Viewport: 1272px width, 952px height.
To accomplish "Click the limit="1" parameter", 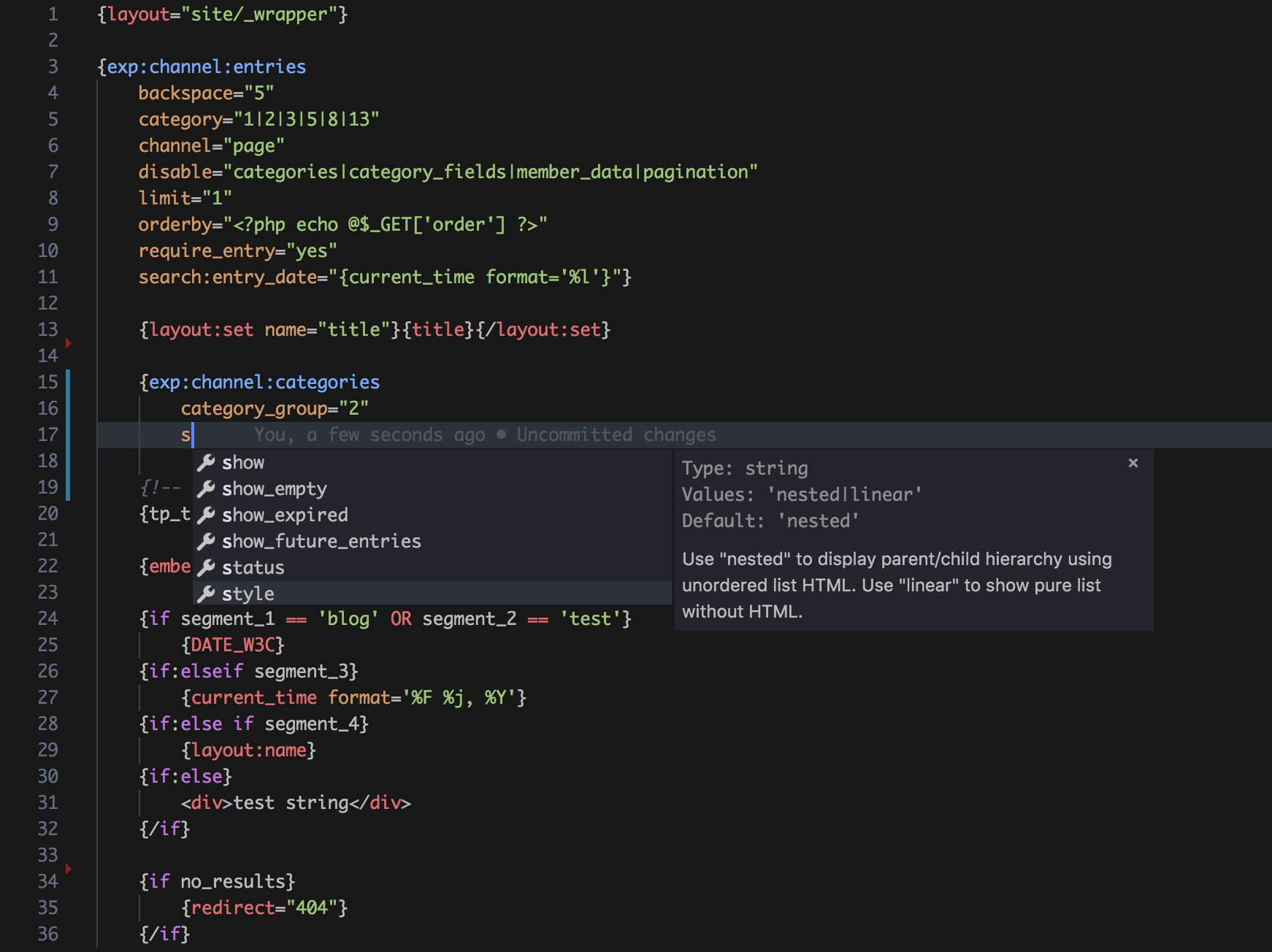I will 185,198.
